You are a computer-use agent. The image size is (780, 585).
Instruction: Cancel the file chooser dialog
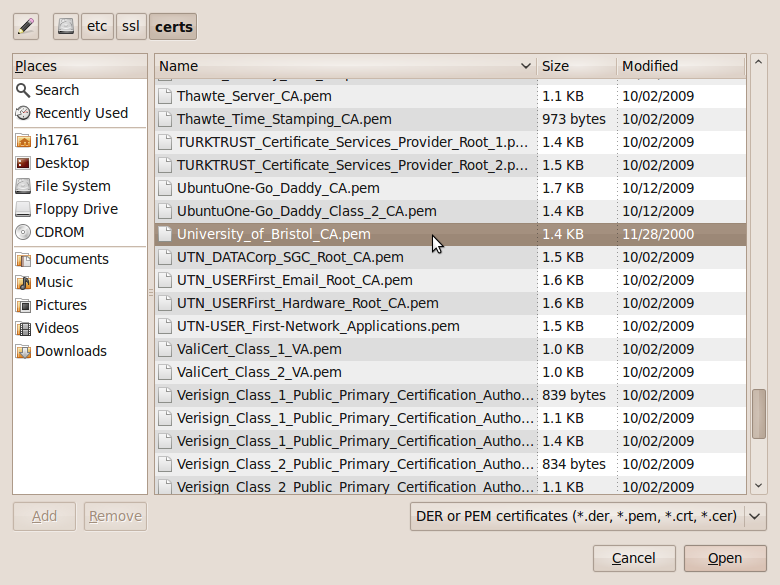(x=634, y=558)
